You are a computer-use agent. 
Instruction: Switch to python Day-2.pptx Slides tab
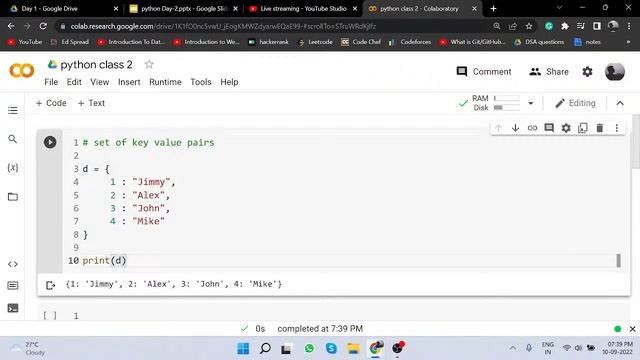point(183,8)
